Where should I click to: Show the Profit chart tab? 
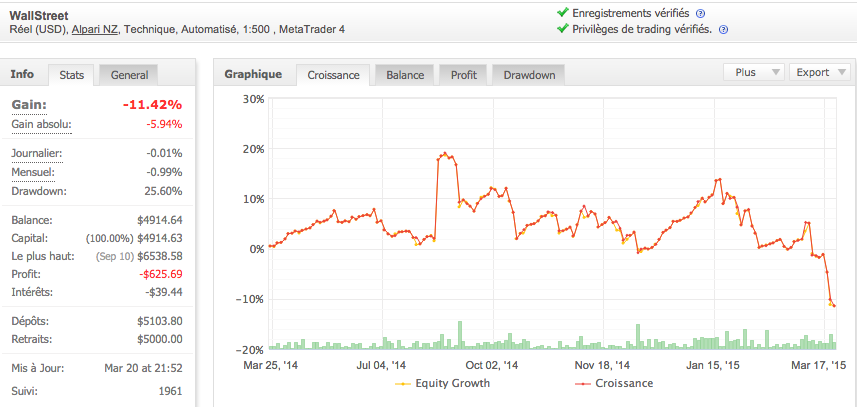tap(463, 75)
